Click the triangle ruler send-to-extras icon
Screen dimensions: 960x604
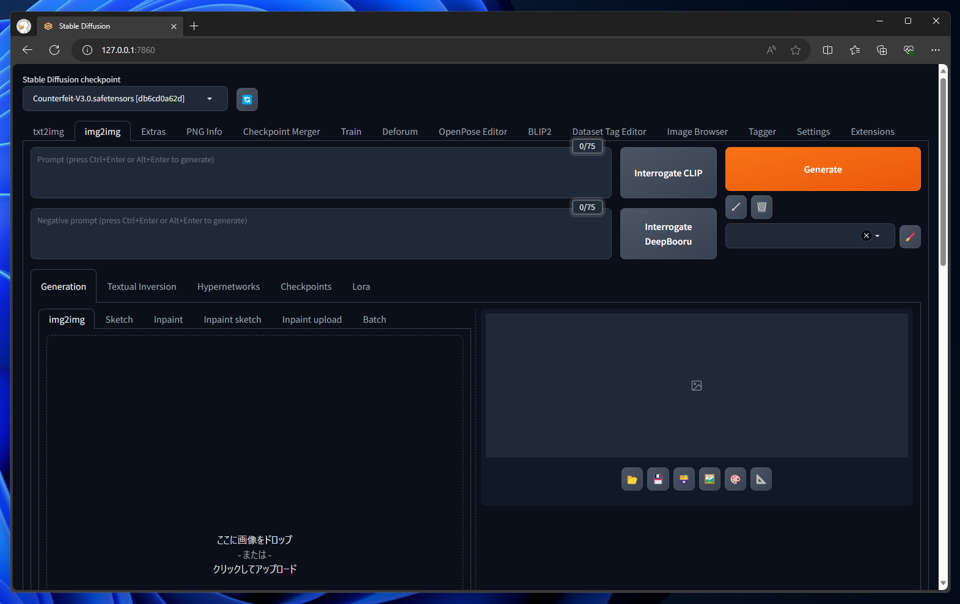coord(761,479)
